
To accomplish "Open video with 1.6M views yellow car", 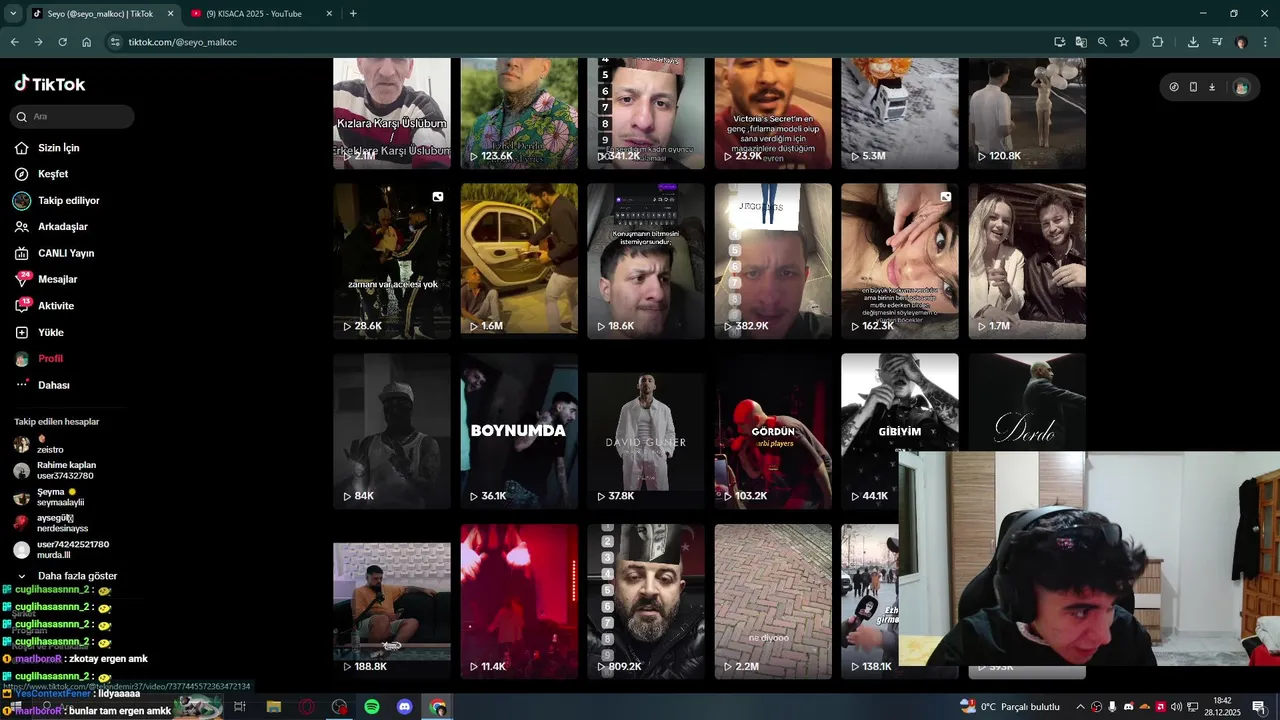I will click(x=519, y=261).
